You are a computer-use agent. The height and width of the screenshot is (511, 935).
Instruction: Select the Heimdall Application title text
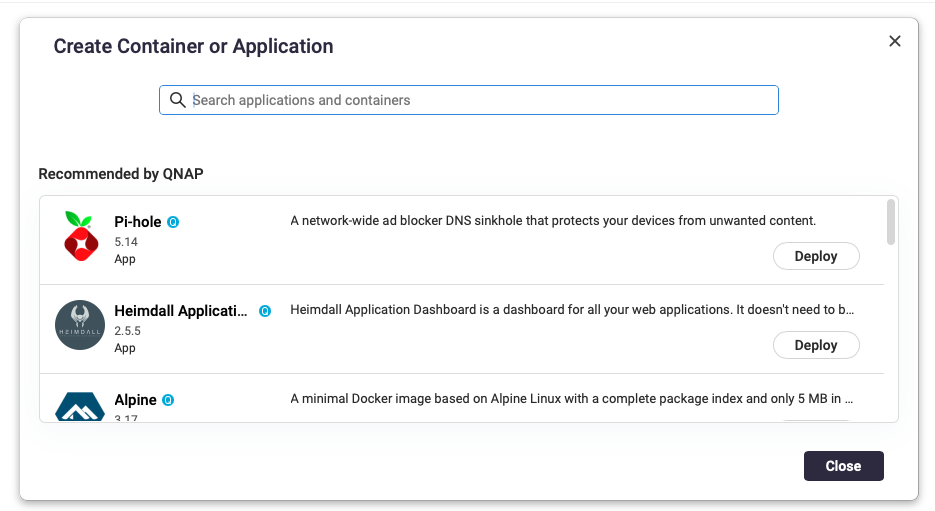tap(181, 311)
